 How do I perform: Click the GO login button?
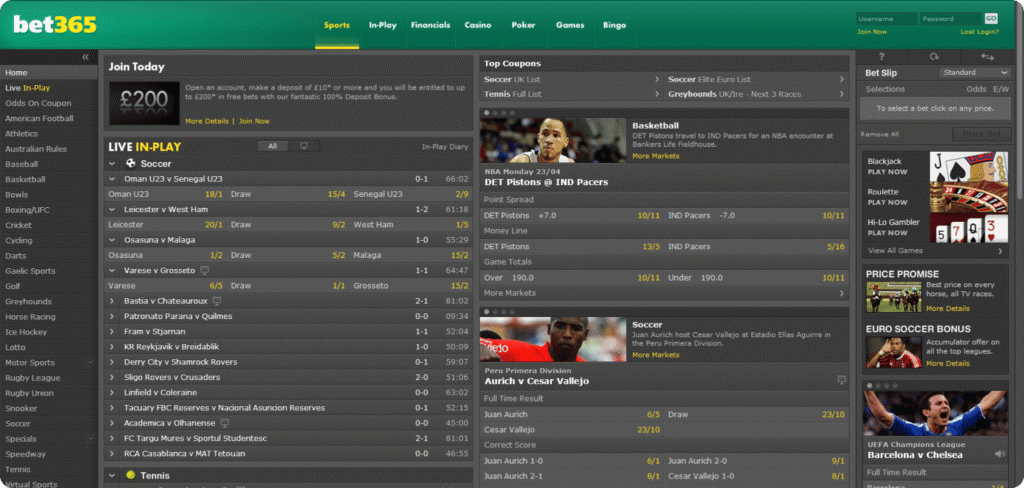[x=991, y=19]
